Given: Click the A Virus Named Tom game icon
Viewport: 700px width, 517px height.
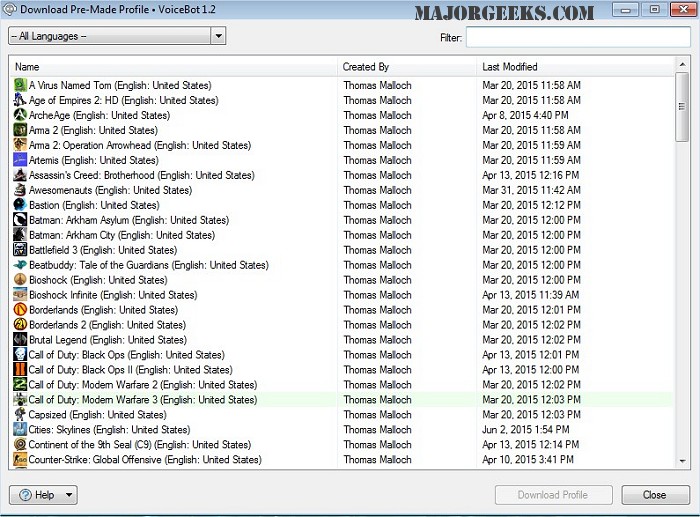Looking at the screenshot, I should pos(20,85).
